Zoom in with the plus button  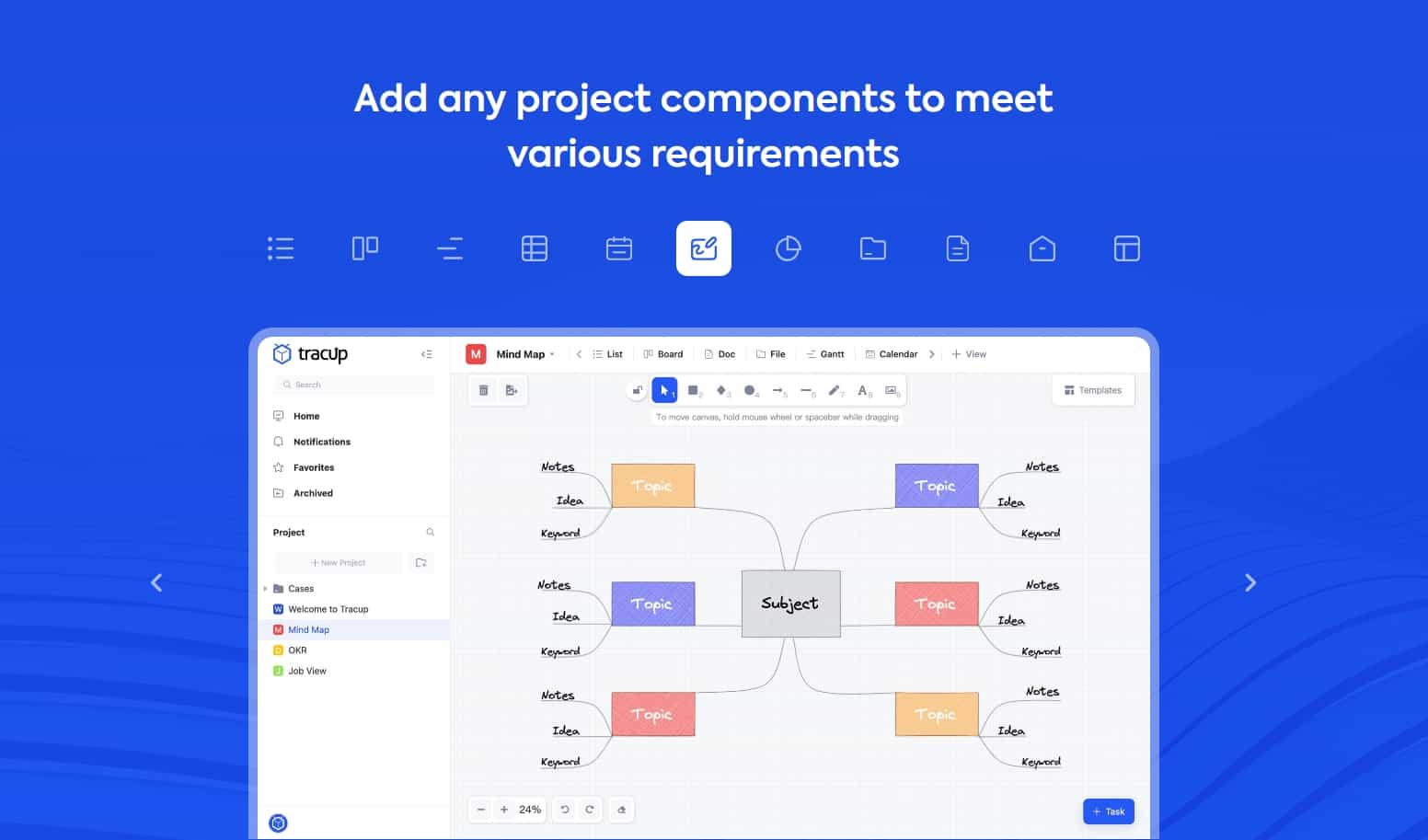pyautogui.click(x=504, y=810)
